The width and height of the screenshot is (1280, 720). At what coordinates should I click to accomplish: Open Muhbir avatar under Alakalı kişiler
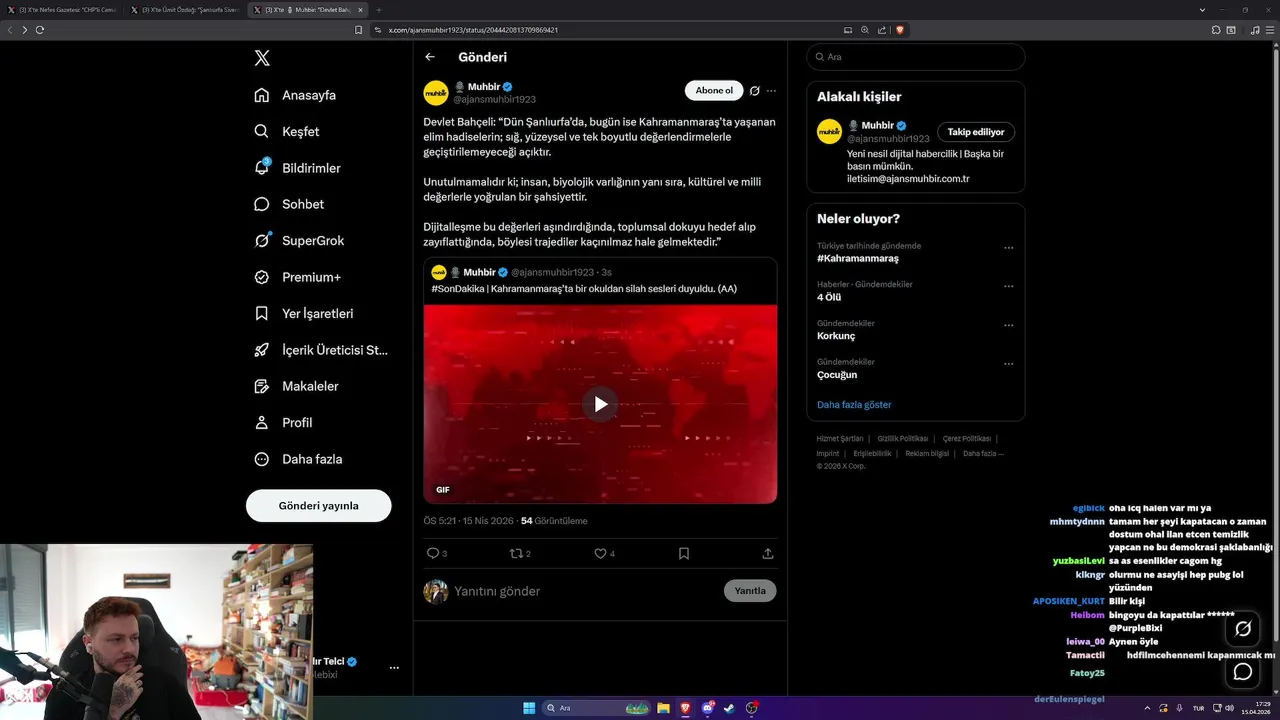pos(829,131)
